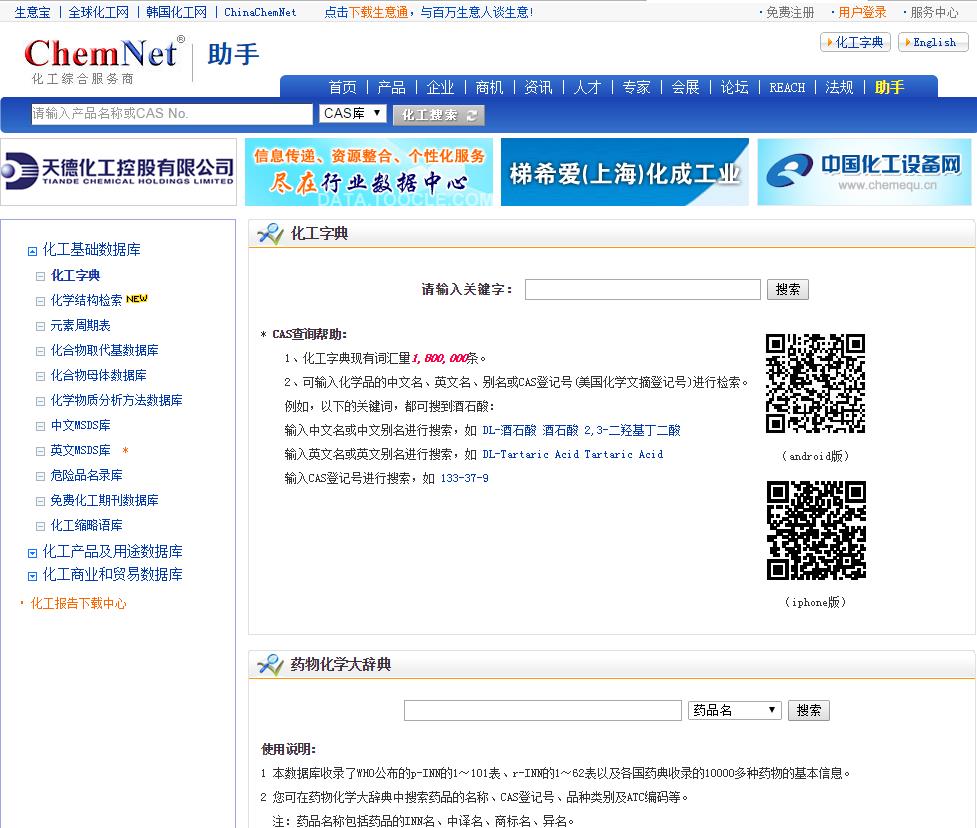Open 危险品名录库 in the sidebar
The image size is (977, 828).
pyautogui.click(x=86, y=475)
